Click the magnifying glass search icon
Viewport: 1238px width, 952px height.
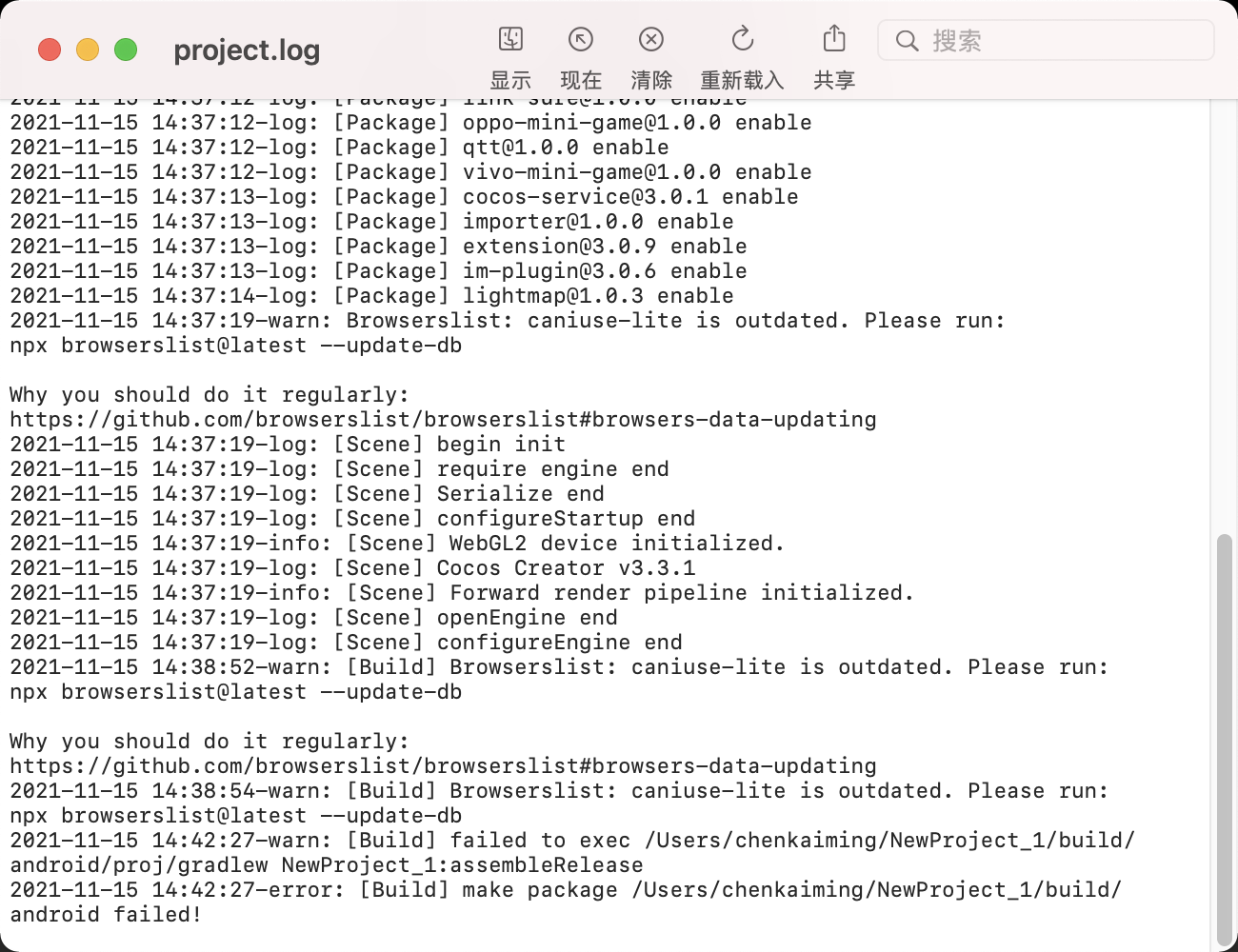point(908,41)
